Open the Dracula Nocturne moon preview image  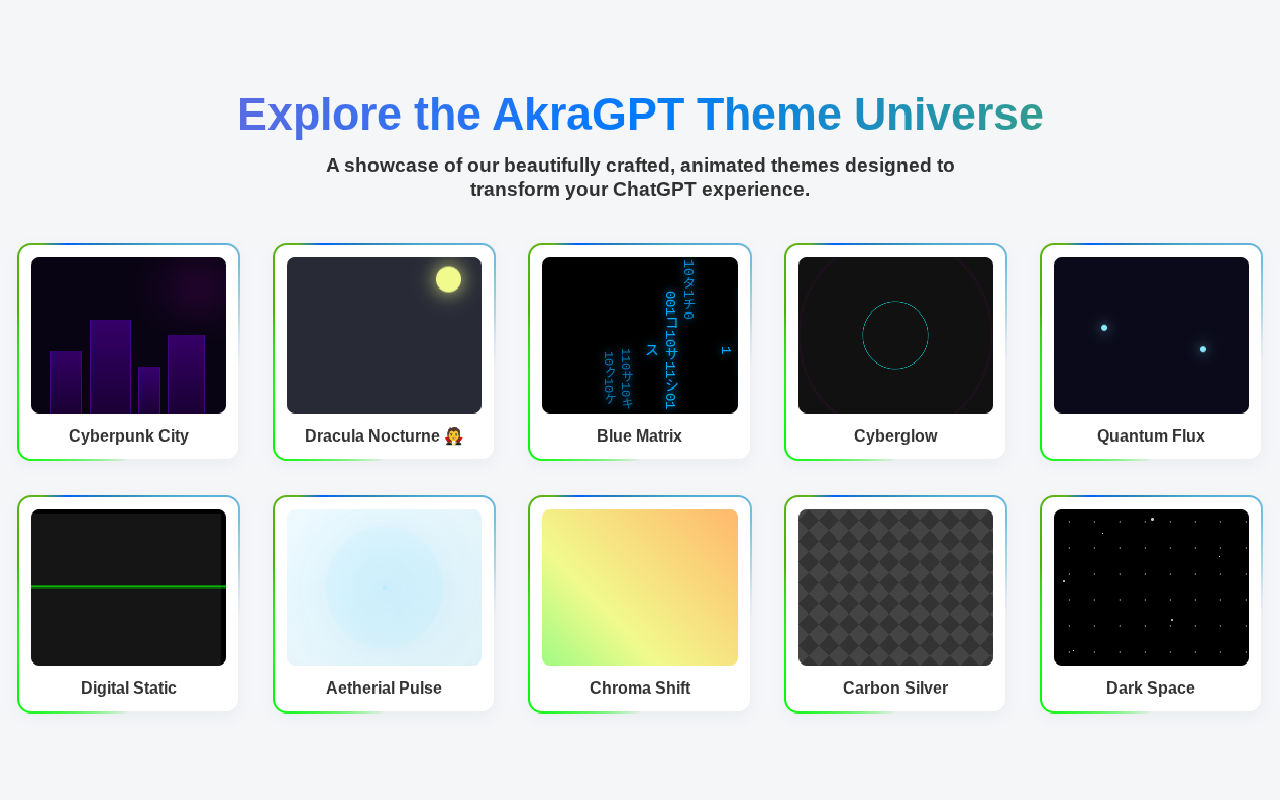(x=384, y=335)
